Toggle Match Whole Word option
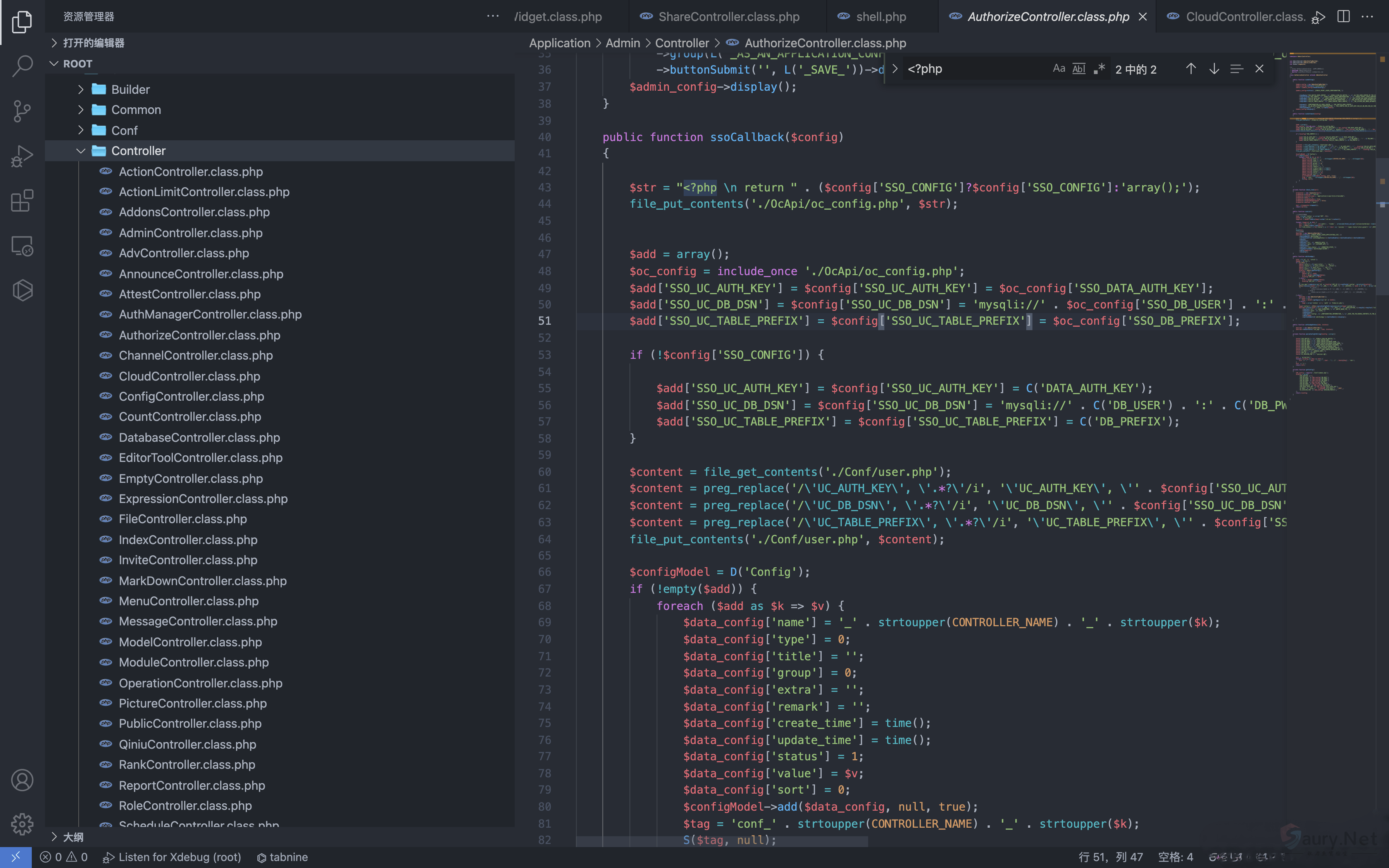Viewport: 1389px width, 868px height. coord(1079,69)
